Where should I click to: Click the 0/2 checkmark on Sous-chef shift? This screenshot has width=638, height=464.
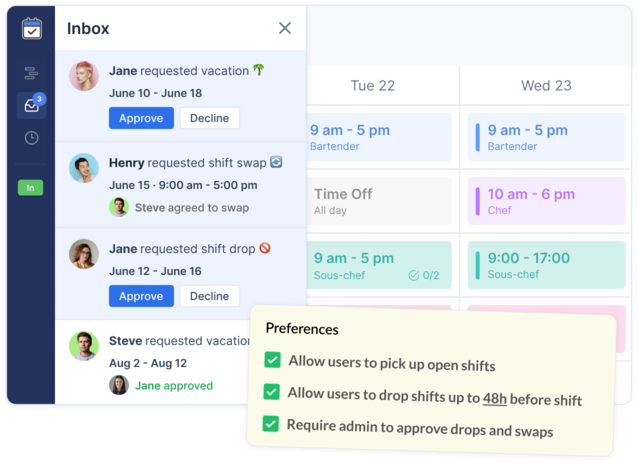click(x=424, y=275)
